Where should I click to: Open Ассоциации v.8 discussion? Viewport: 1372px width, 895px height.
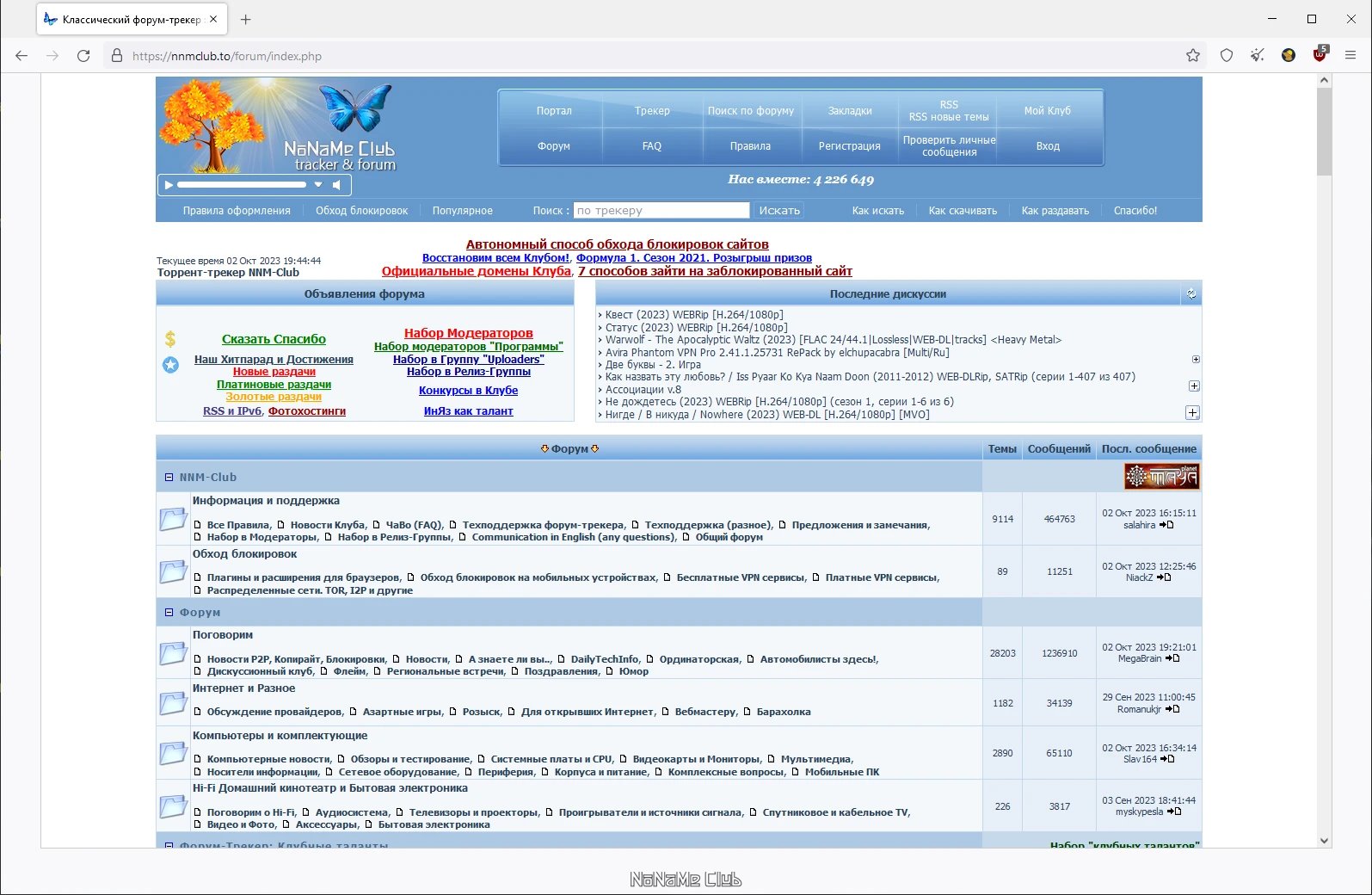click(x=643, y=390)
